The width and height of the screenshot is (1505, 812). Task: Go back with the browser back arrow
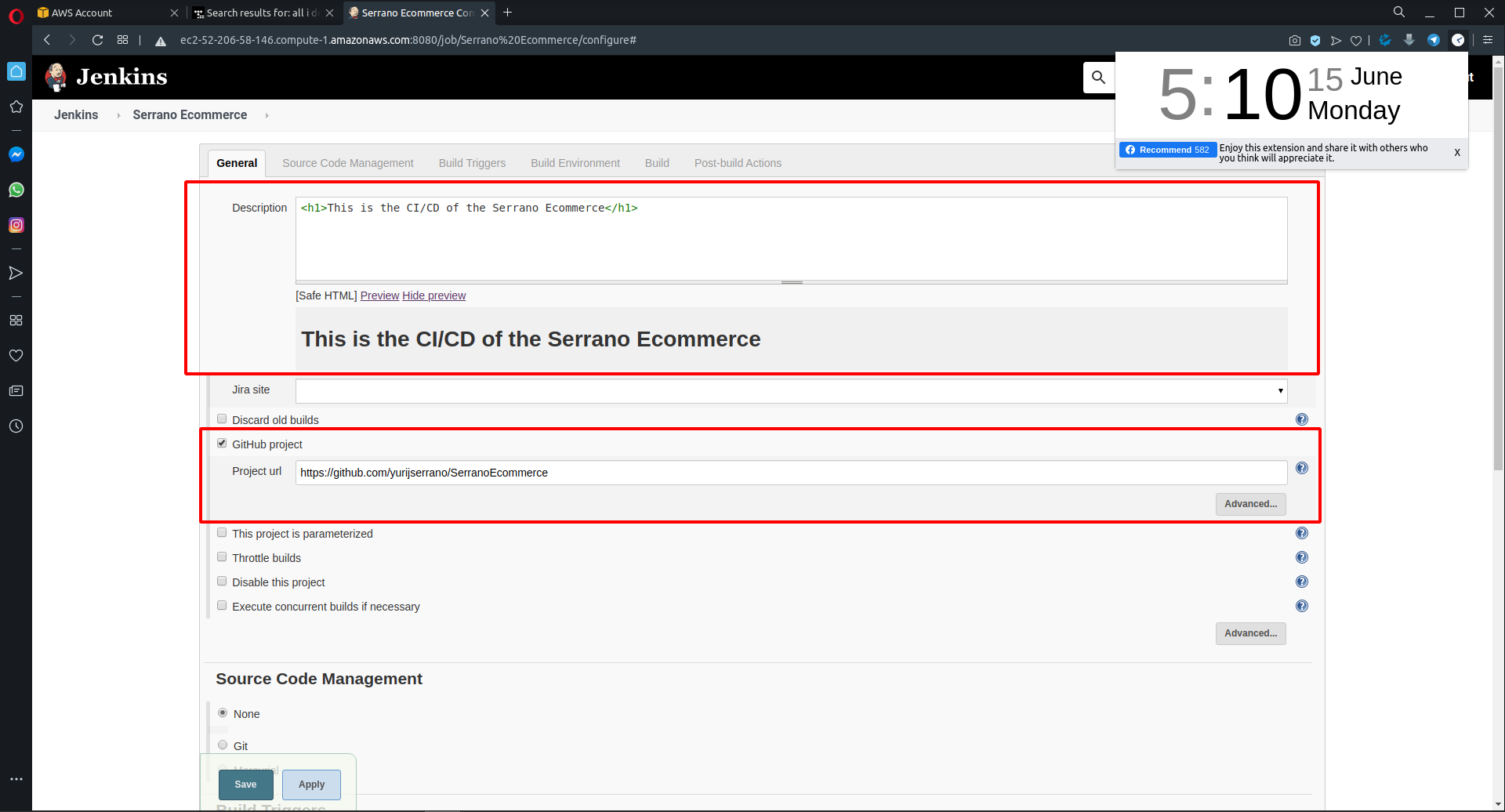(47, 40)
